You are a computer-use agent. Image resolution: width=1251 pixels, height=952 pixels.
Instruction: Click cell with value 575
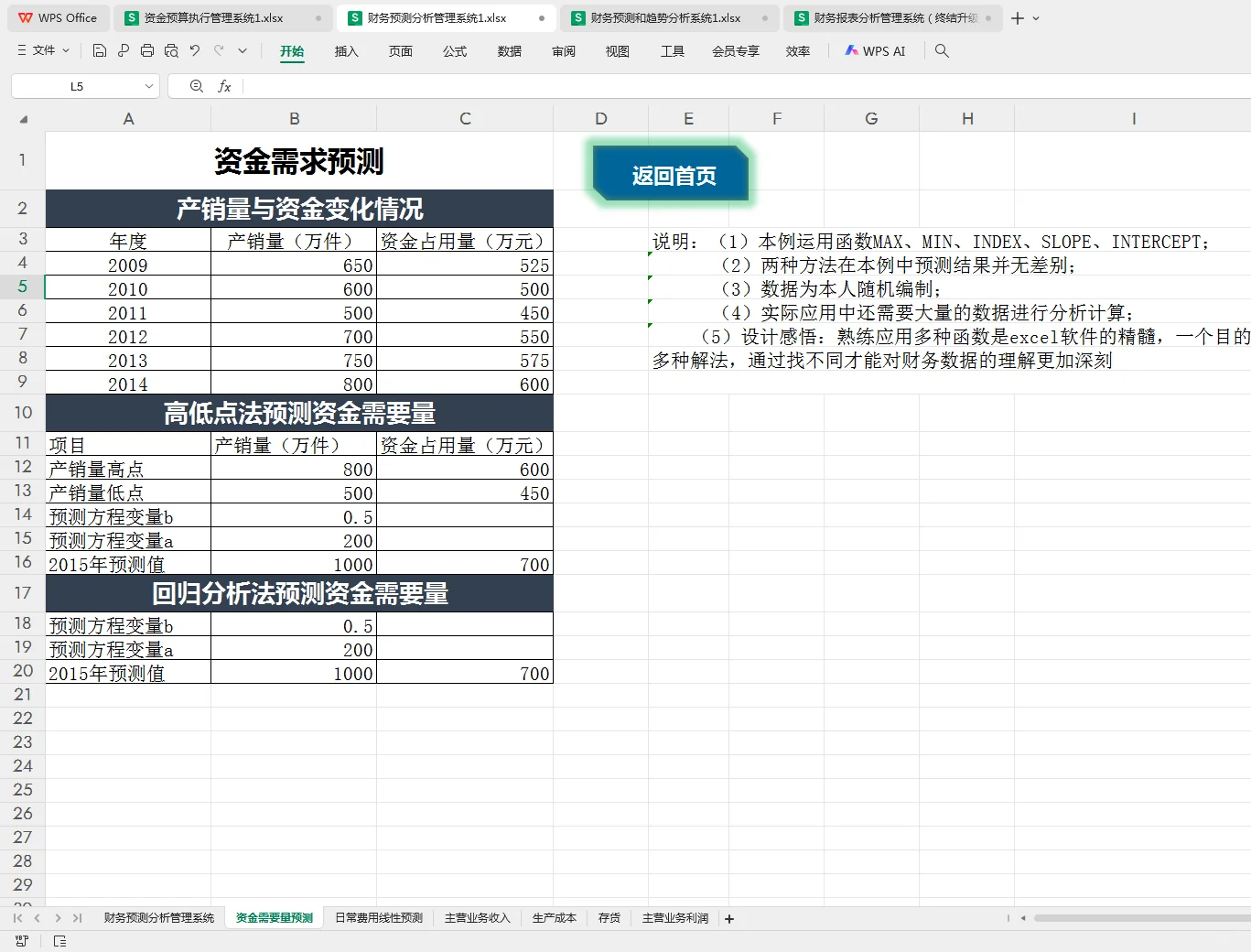[465, 360]
